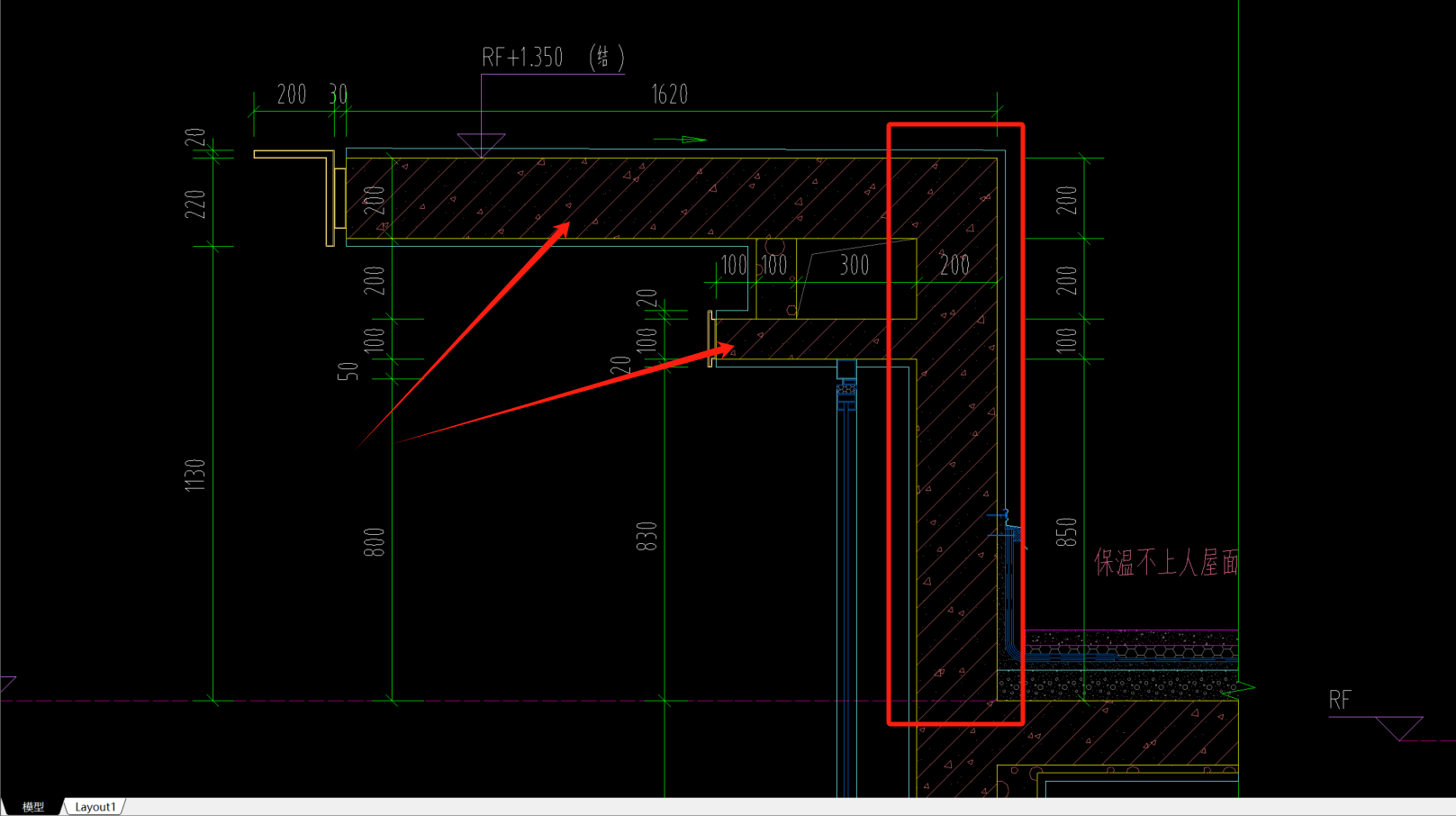Select the RF+1.350 elevation label text

(553, 58)
